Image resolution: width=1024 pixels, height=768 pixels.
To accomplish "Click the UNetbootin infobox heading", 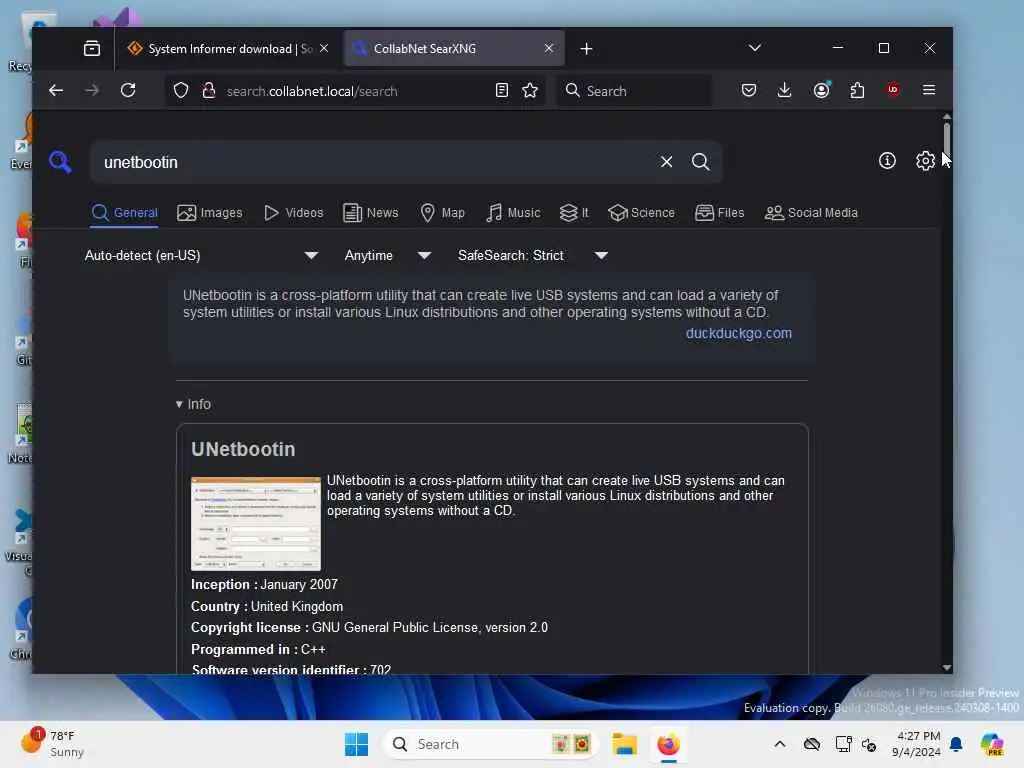I will point(243,449).
